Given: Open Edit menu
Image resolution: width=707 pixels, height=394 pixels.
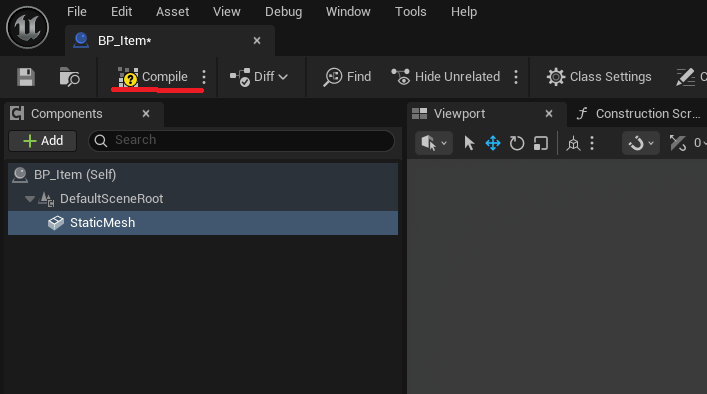Looking at the screenshot, I should (x=121, y=12).
